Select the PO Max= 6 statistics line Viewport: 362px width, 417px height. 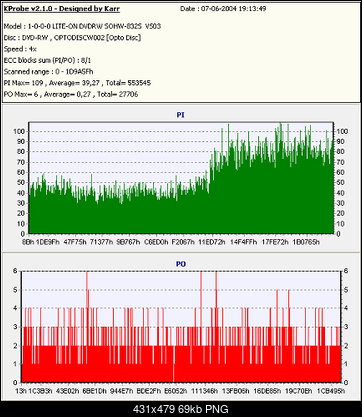coord(71,94)
